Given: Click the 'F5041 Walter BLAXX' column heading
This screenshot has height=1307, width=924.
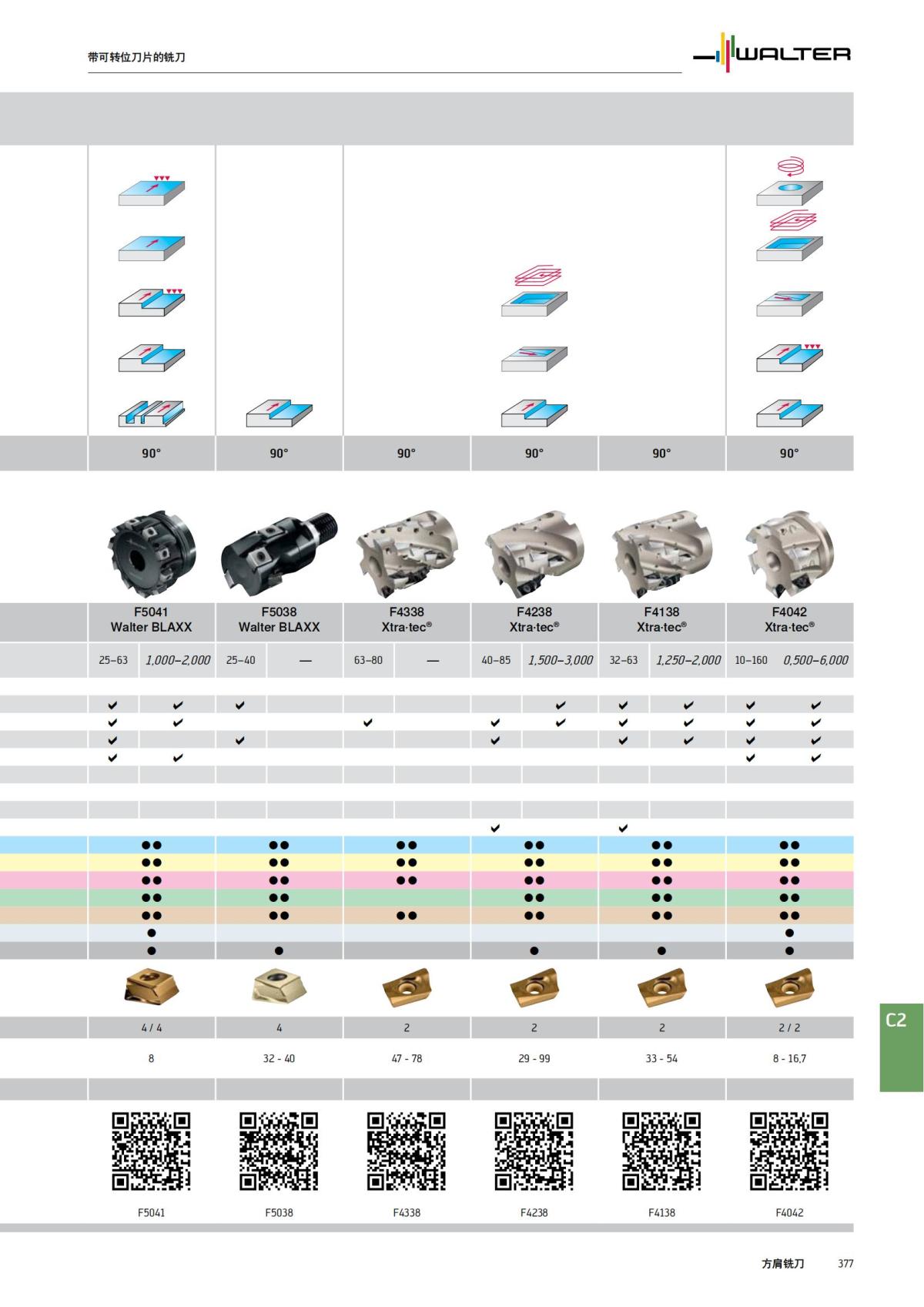Looking at the screenshot, I should (152, 619).
